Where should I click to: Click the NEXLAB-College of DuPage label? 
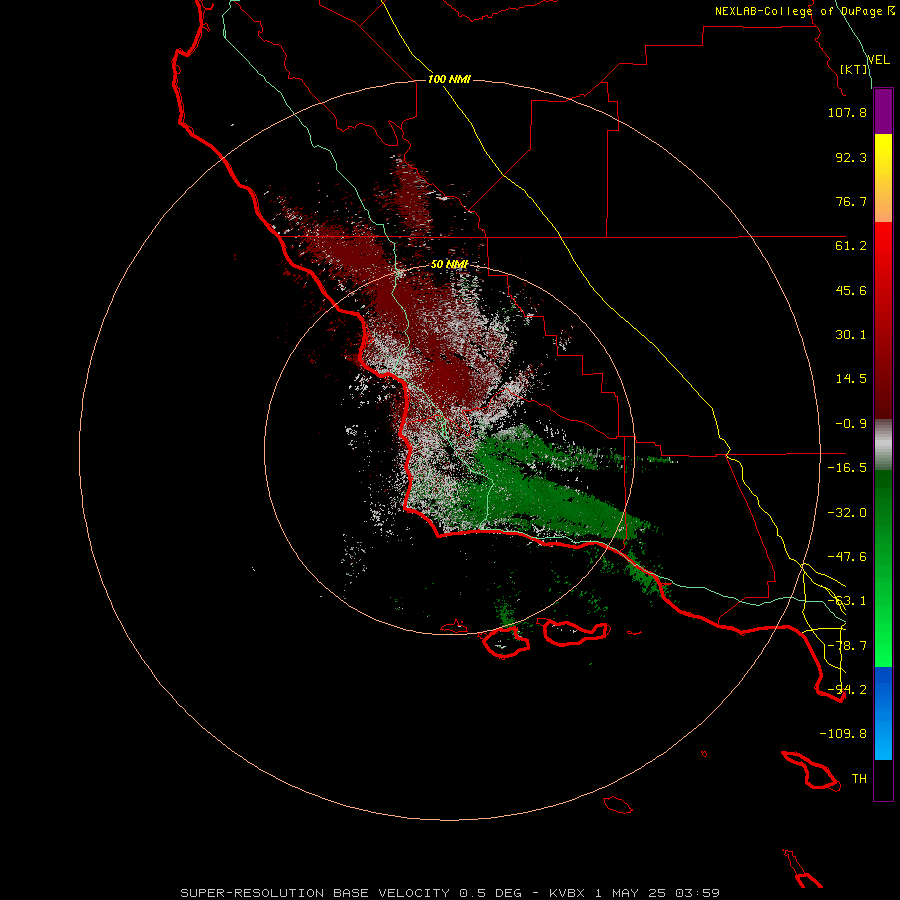(798, 11)
